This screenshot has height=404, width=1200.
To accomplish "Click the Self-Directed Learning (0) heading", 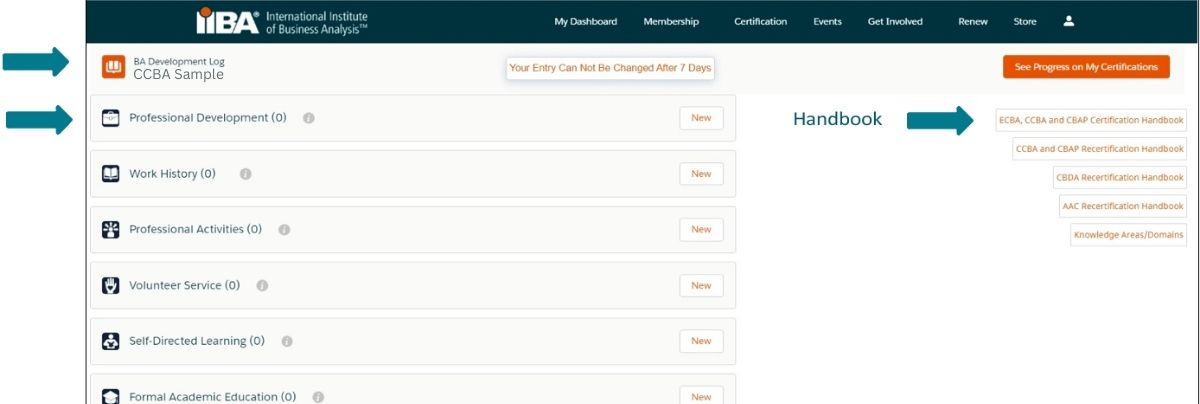I will pos(197,341).
